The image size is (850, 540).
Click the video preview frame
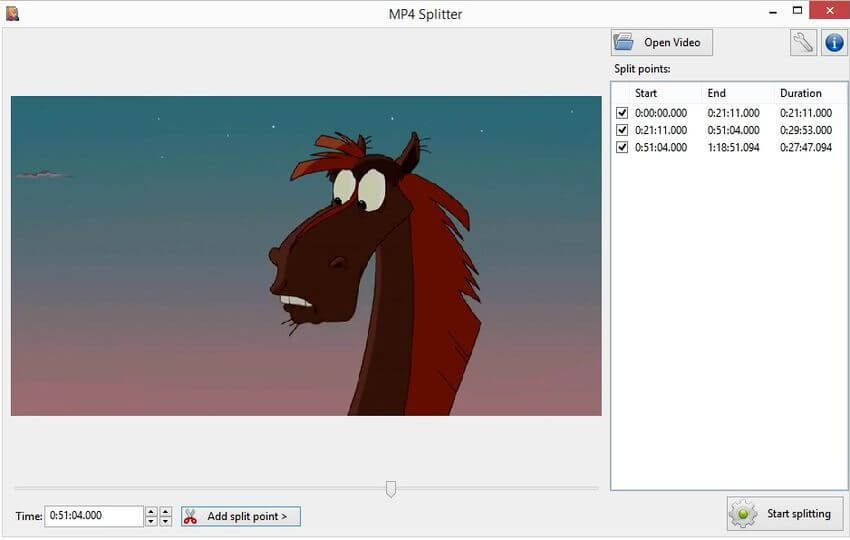[x=306, y=256]
